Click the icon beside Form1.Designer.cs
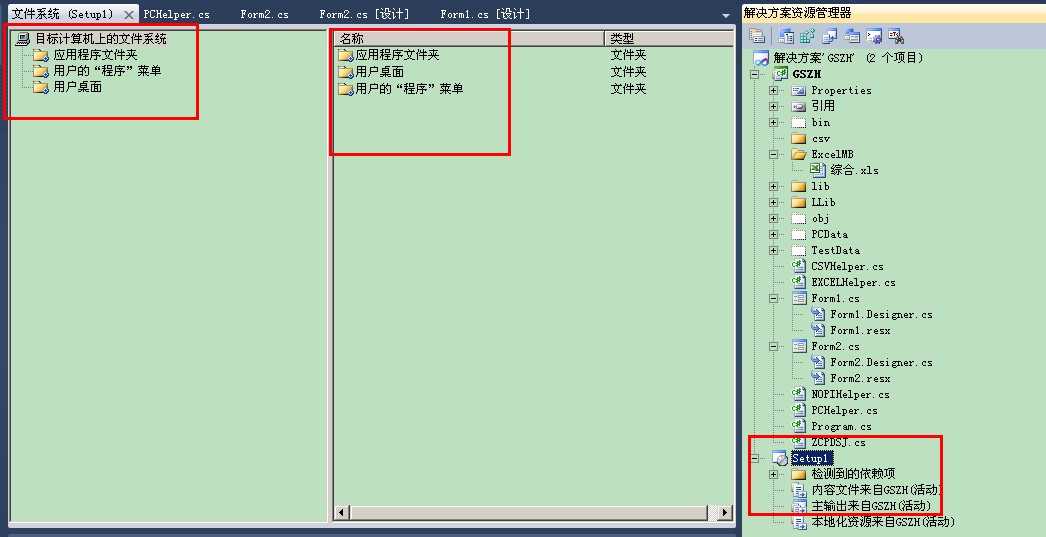Screen dimensions: 1046x537 pos(818,314)
